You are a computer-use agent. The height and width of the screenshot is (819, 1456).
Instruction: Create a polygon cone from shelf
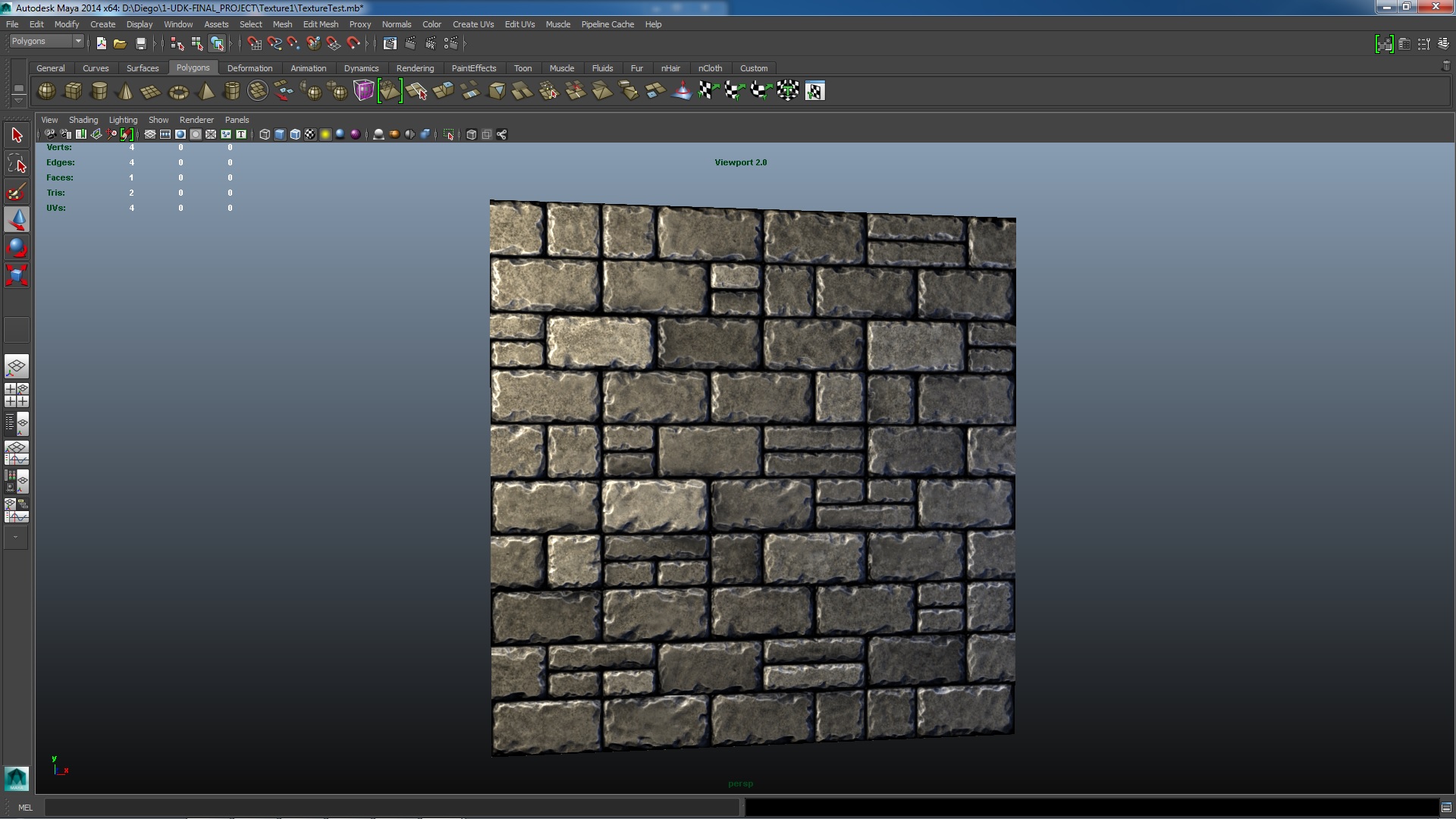125,92
